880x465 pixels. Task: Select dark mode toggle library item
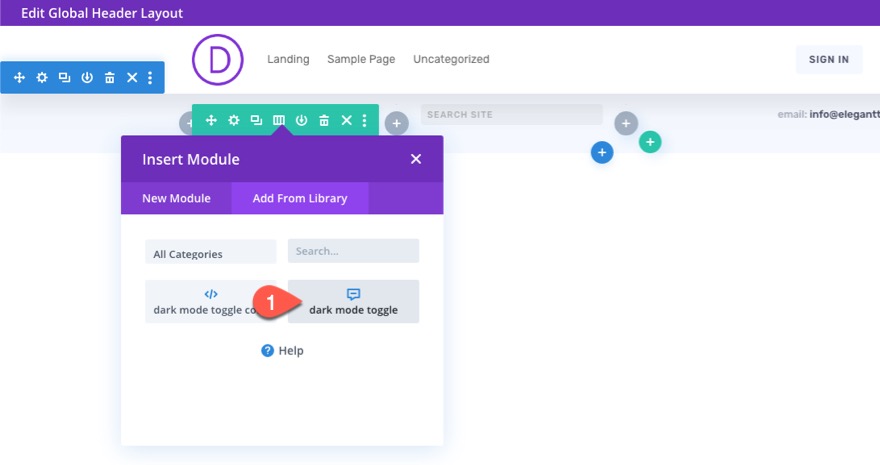point(354,301)
